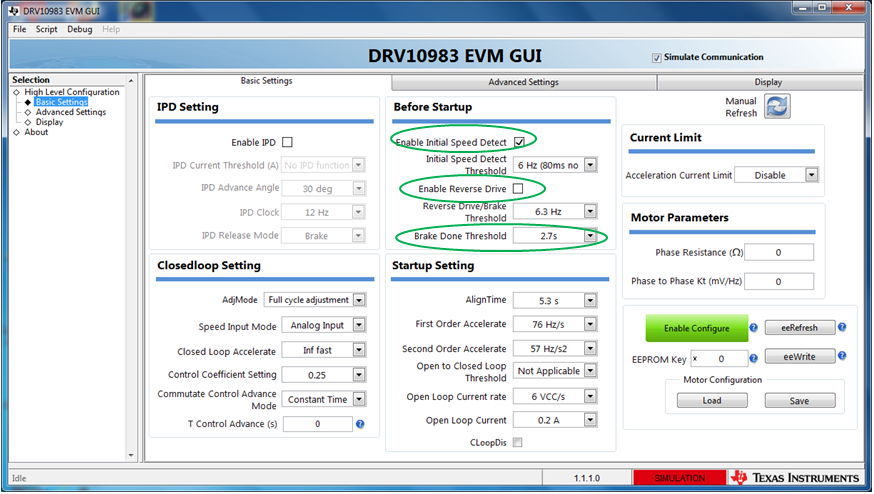Click Selection panel scroll up arrow
Screen dimensions: 874x494
(131, 81)
